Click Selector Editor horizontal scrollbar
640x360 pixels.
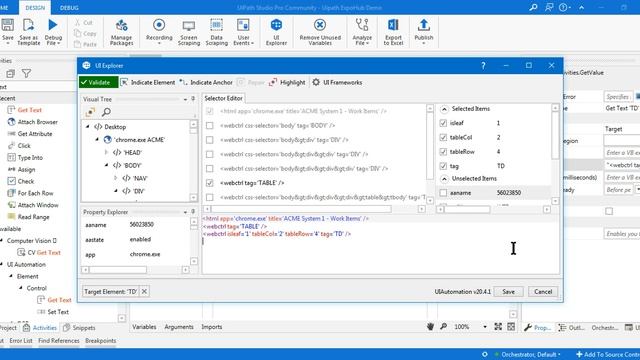[302, 209]
